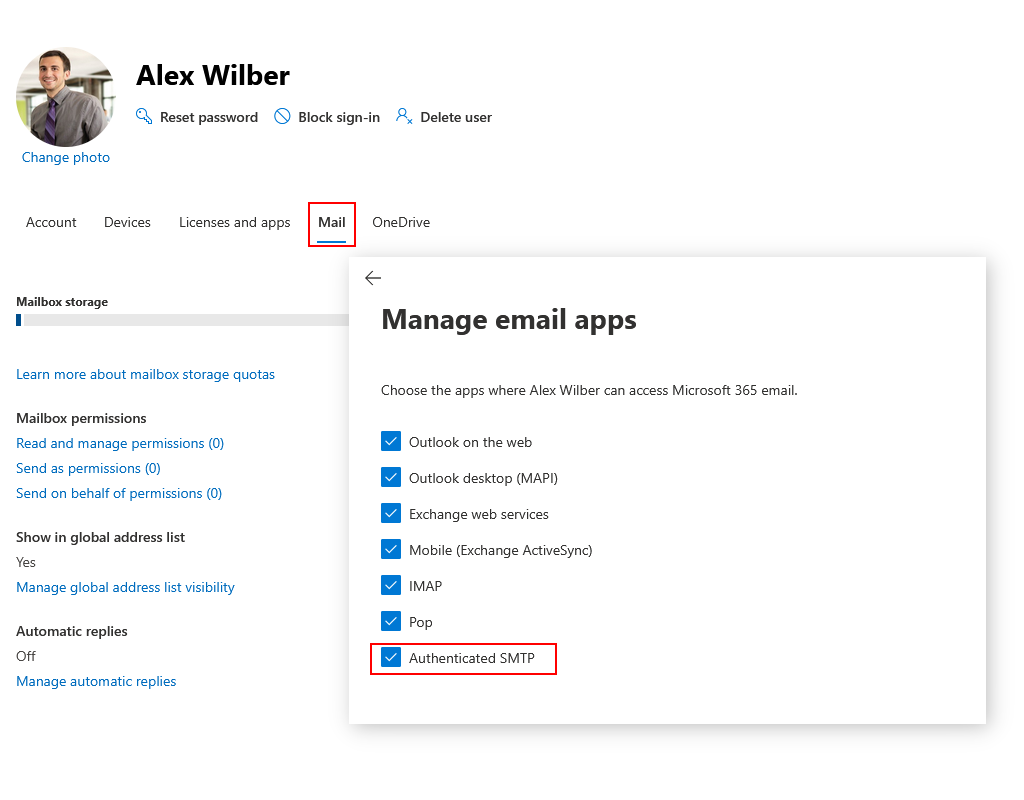Click the Reset password key icon
Screen dimensions: 1024x800
tap(144, 116)
